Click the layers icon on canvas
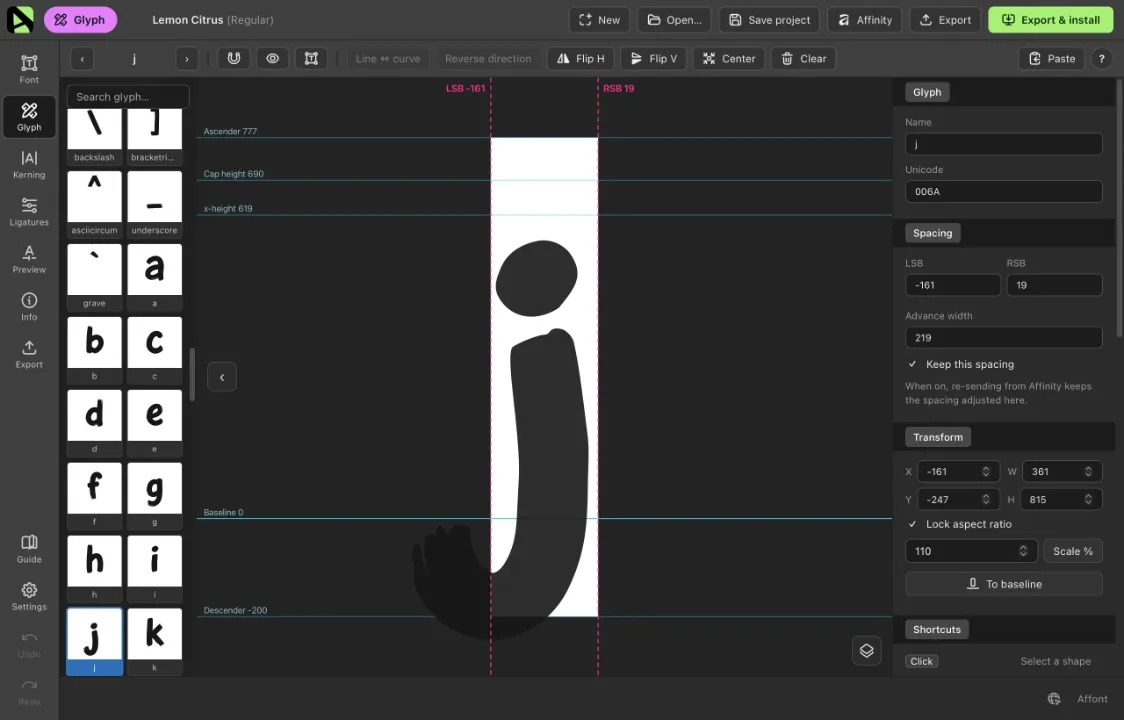The image size is (1124, 720). click(867, 650)
